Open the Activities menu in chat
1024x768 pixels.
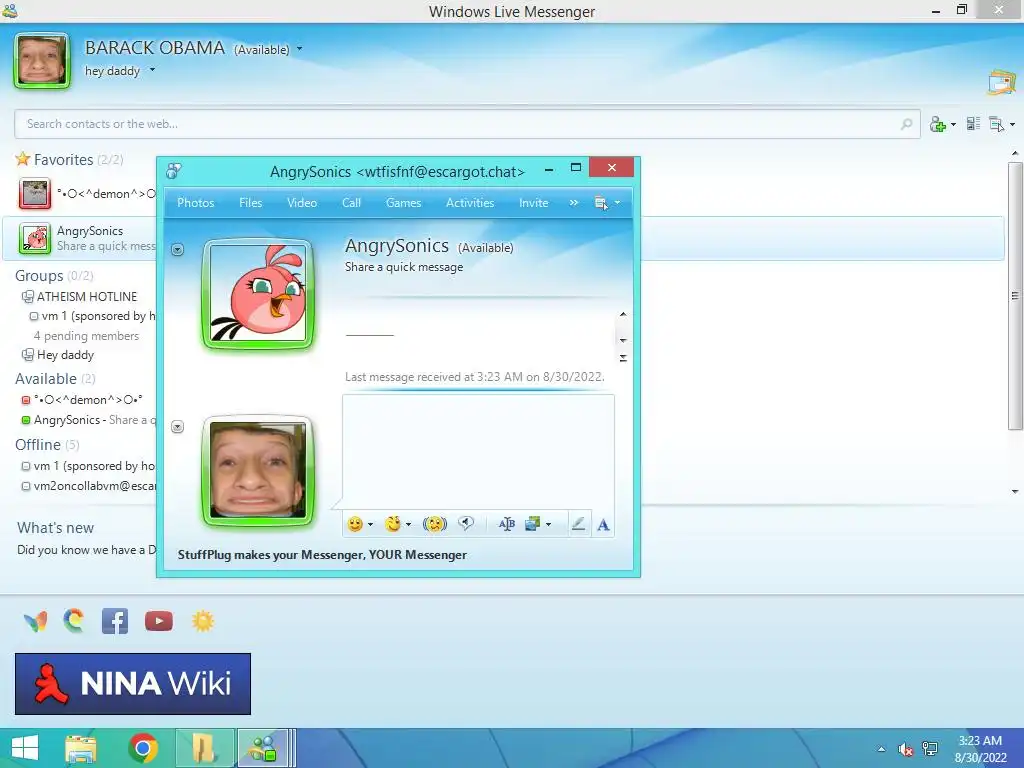(x=470, y=203)
